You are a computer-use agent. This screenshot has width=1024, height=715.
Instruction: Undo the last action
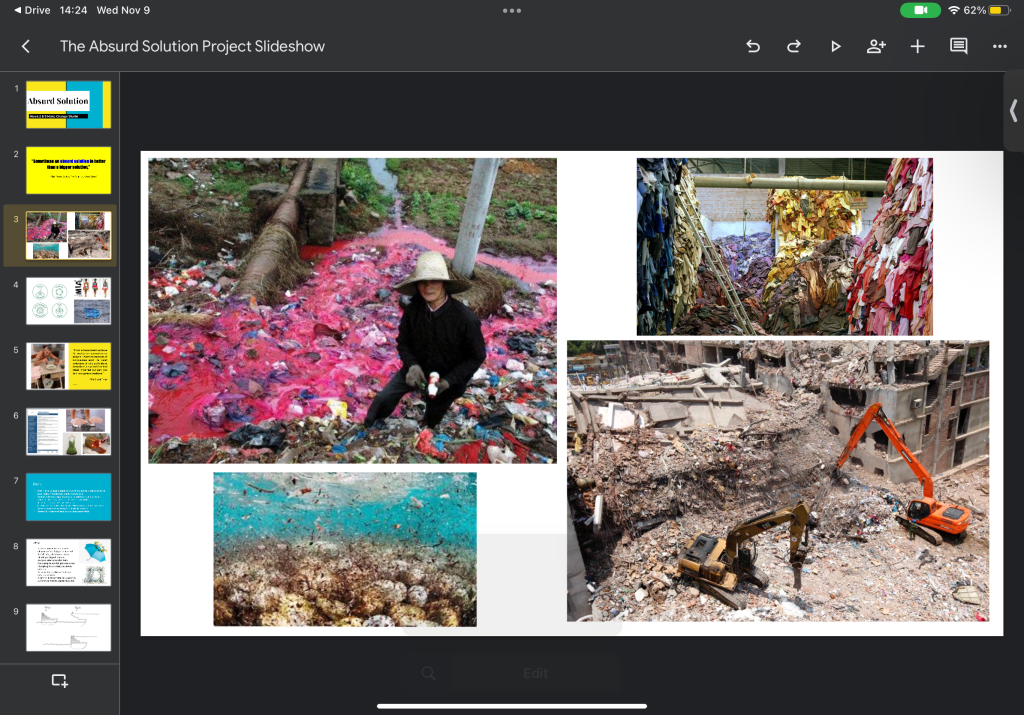tap(753, 46)
